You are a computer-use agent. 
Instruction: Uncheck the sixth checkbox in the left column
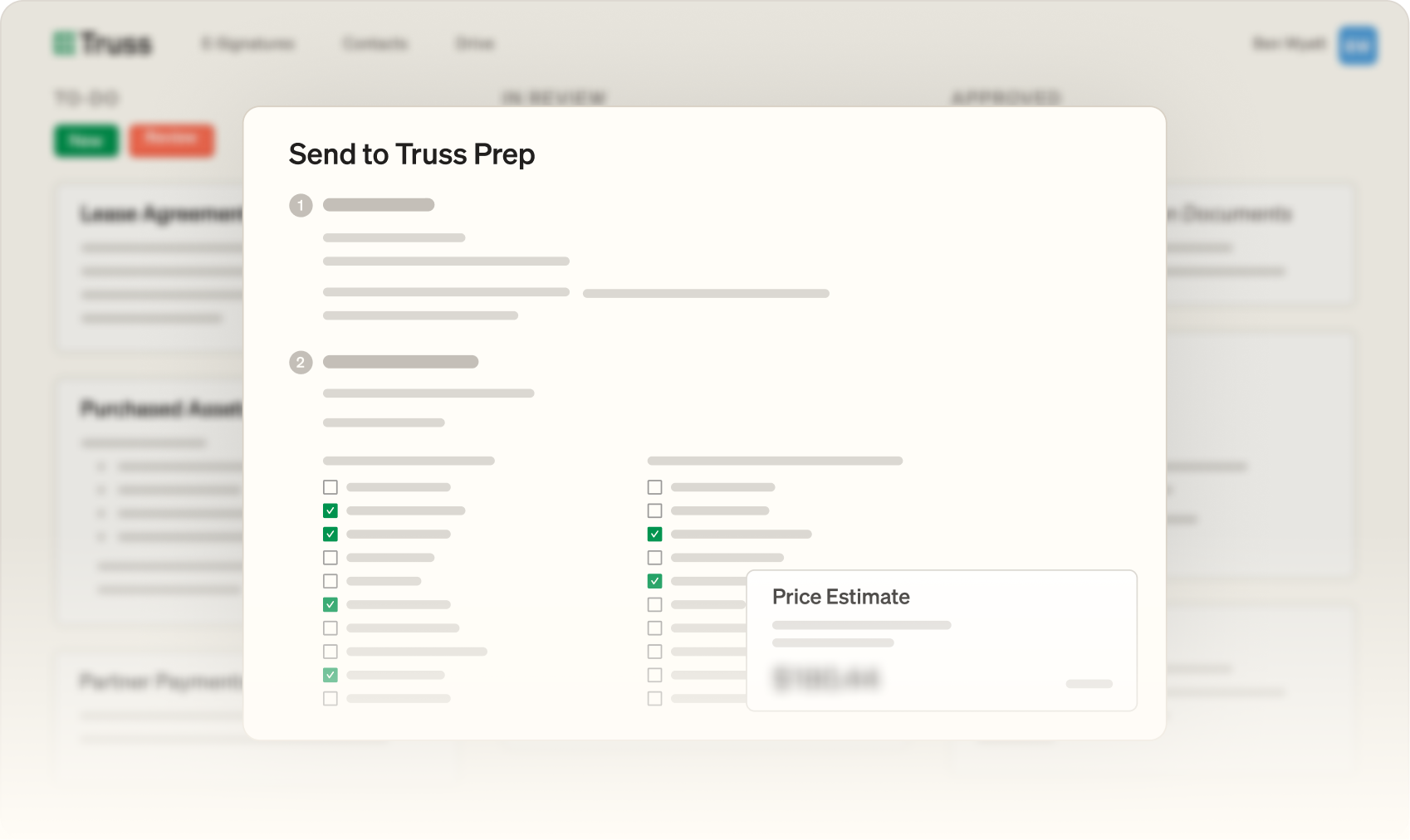click(x=330, y=604)
